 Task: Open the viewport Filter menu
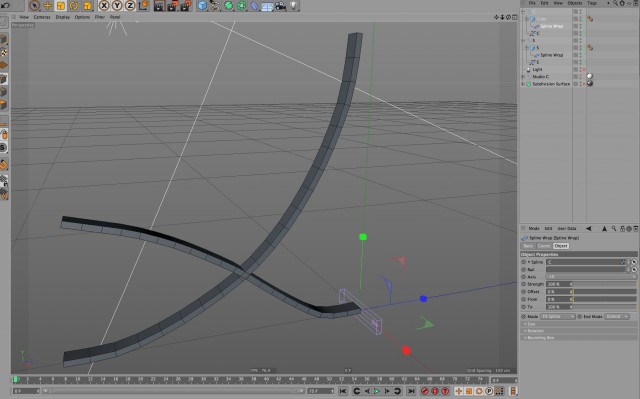point(100,17)
